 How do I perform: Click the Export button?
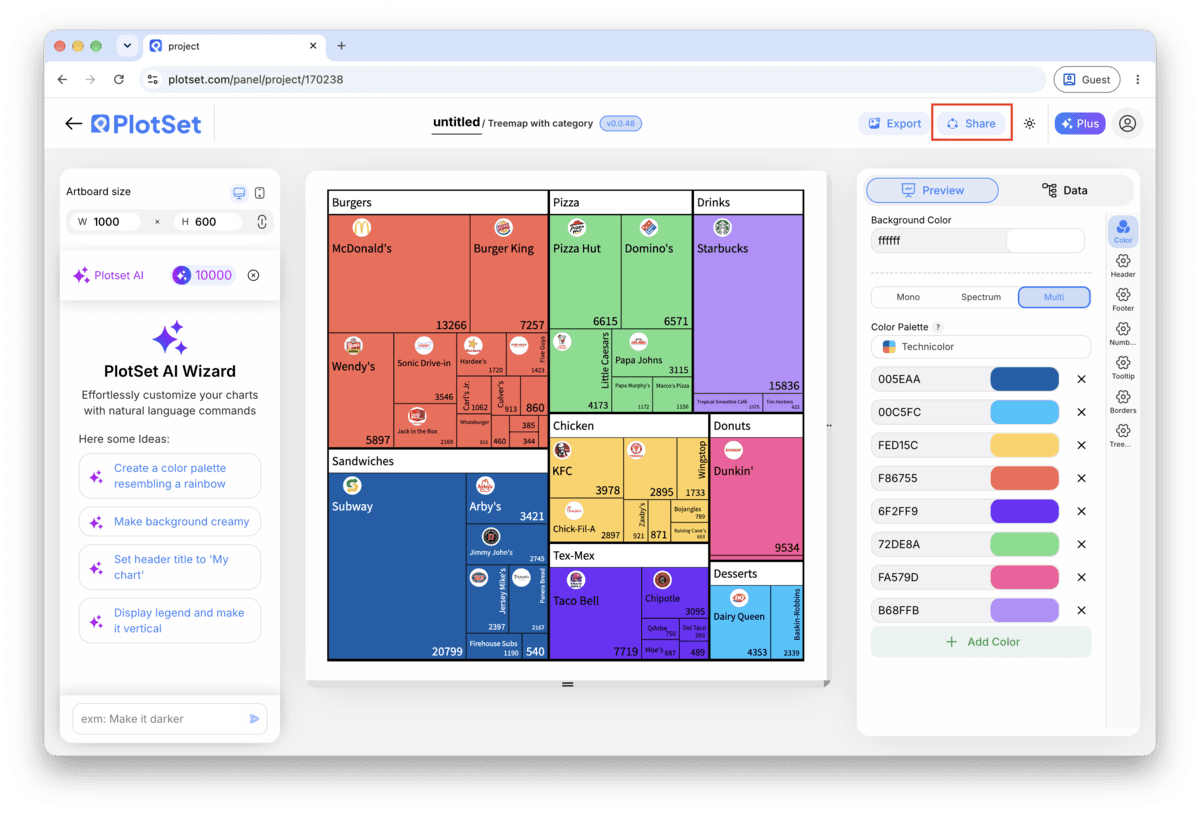[x=895, y=124]
